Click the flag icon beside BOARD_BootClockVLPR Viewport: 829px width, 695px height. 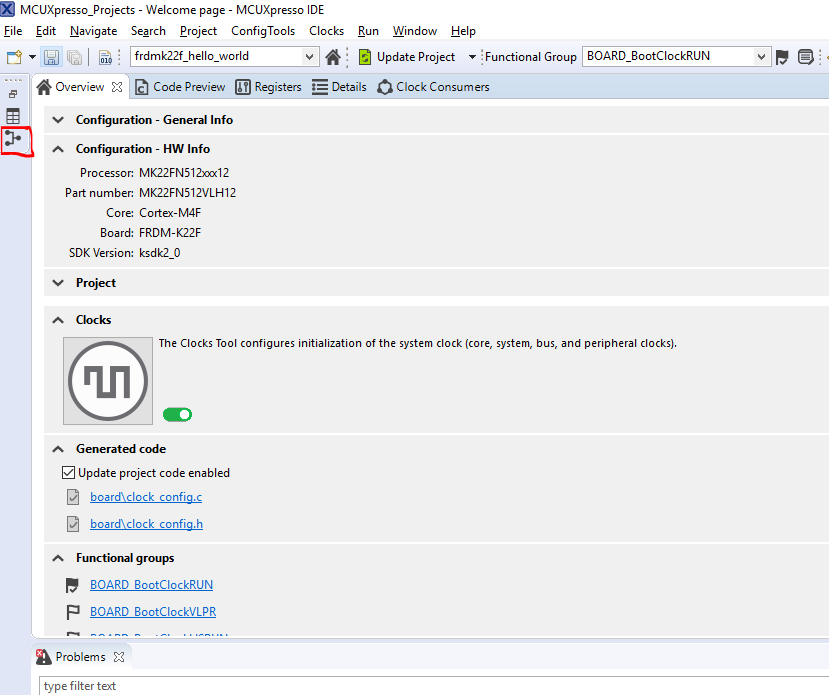[72, 612]
